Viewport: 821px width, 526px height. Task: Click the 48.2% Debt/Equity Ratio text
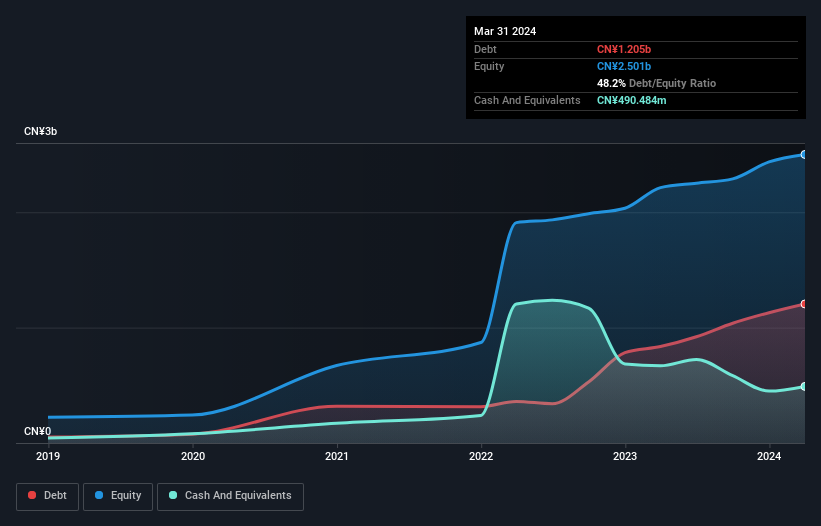tap(656, 83)
